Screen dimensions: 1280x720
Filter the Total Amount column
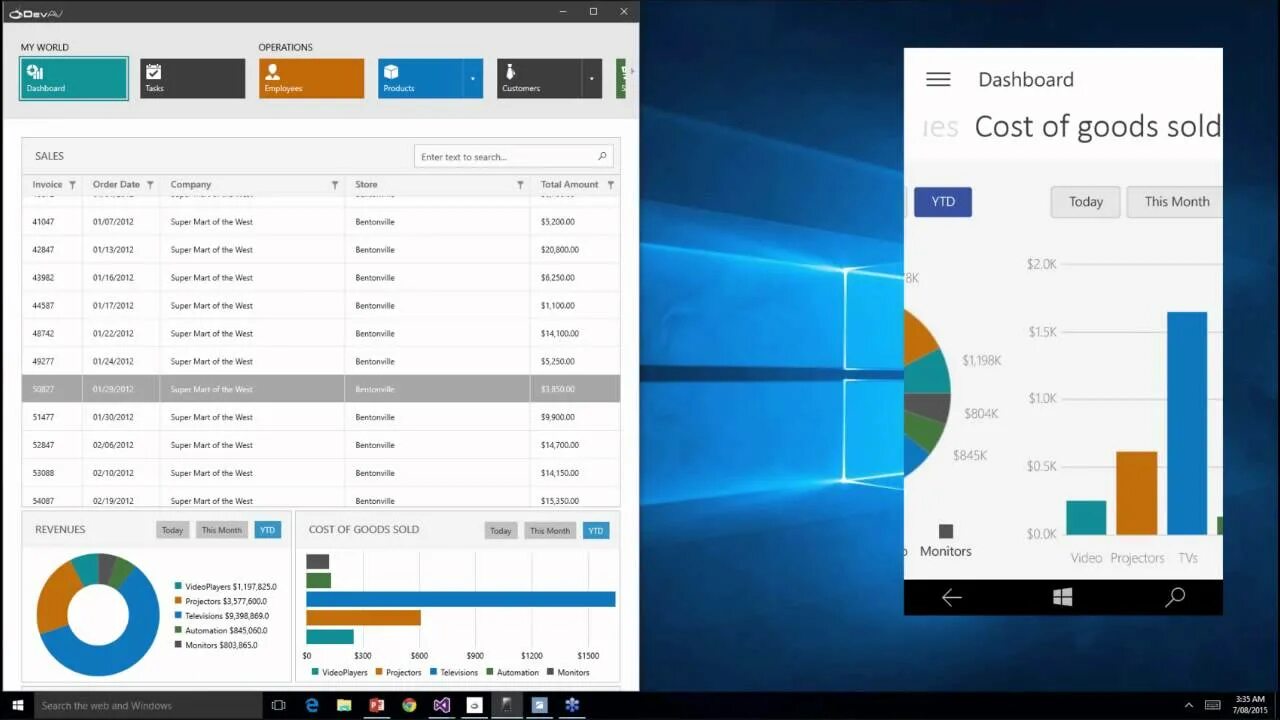pos(611,185)
